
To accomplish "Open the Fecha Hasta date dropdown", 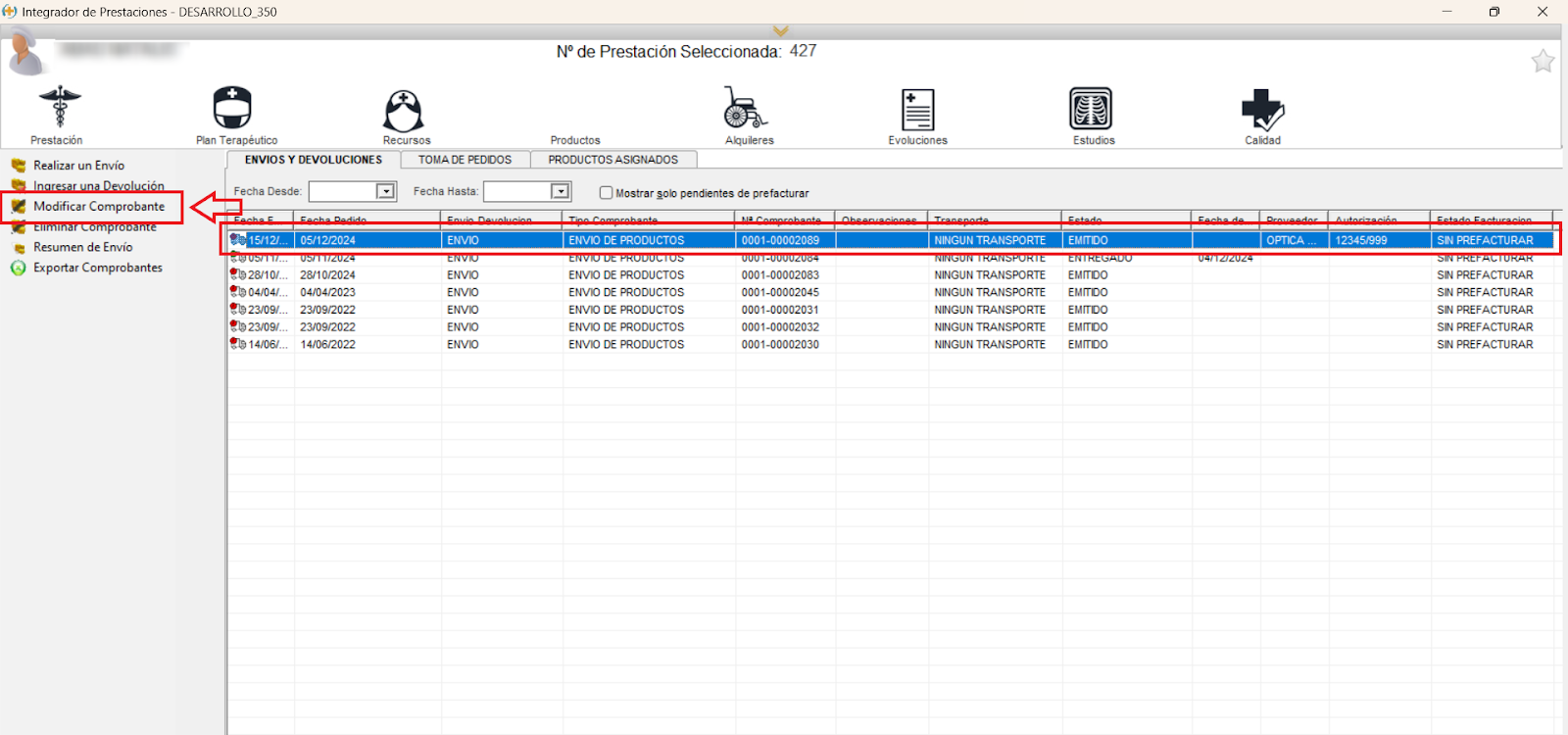I will tap(561, 191).
